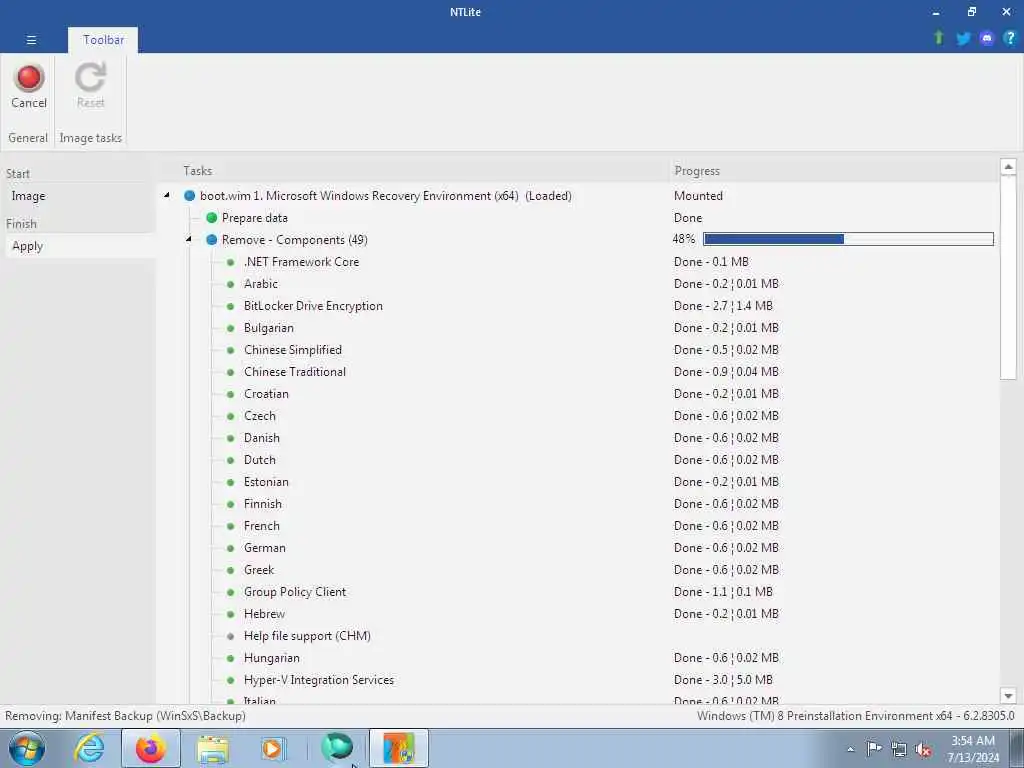This screenshot has height=768, width=1024.
Task: Select the Arabic component row
Action: [261, 284]
